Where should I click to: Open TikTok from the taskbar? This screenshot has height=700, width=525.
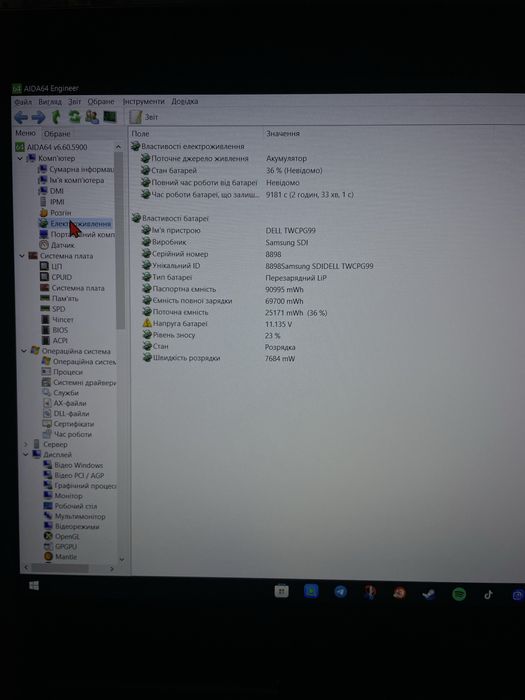pos(488,595)
